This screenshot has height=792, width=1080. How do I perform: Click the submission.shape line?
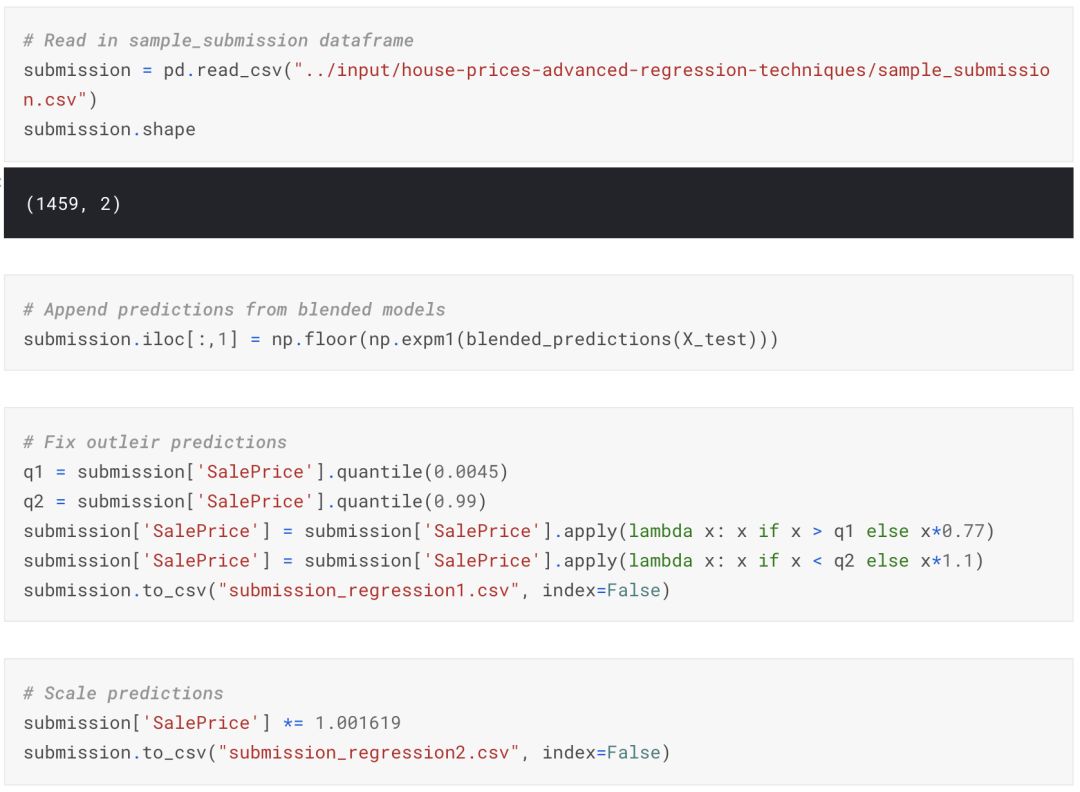(x=110, y=129)
